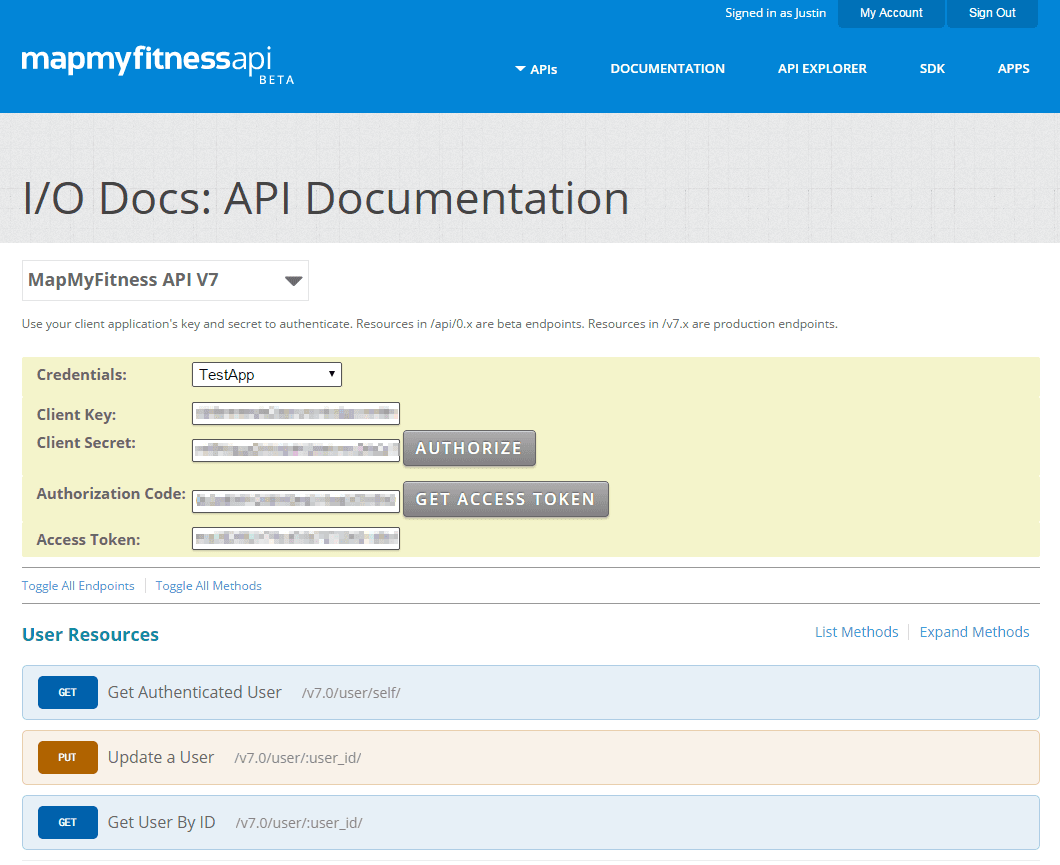The image size is (1060, 865).
Task: Click Expand Methods for User Resources
Action: pos(974,632)
